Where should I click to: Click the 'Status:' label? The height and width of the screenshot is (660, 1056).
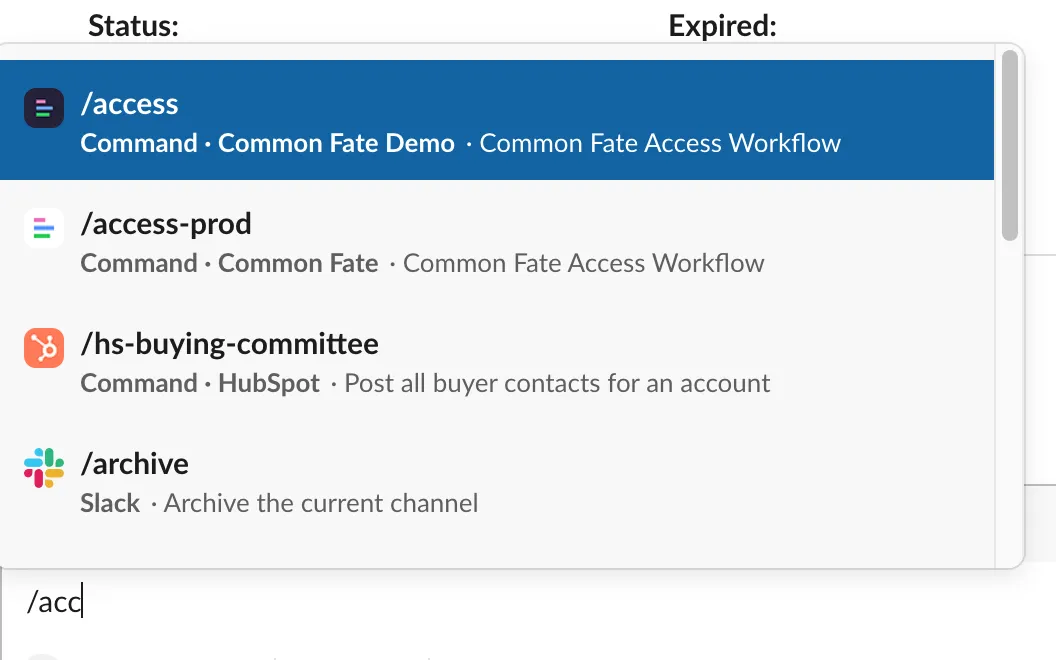coord(133,25)
